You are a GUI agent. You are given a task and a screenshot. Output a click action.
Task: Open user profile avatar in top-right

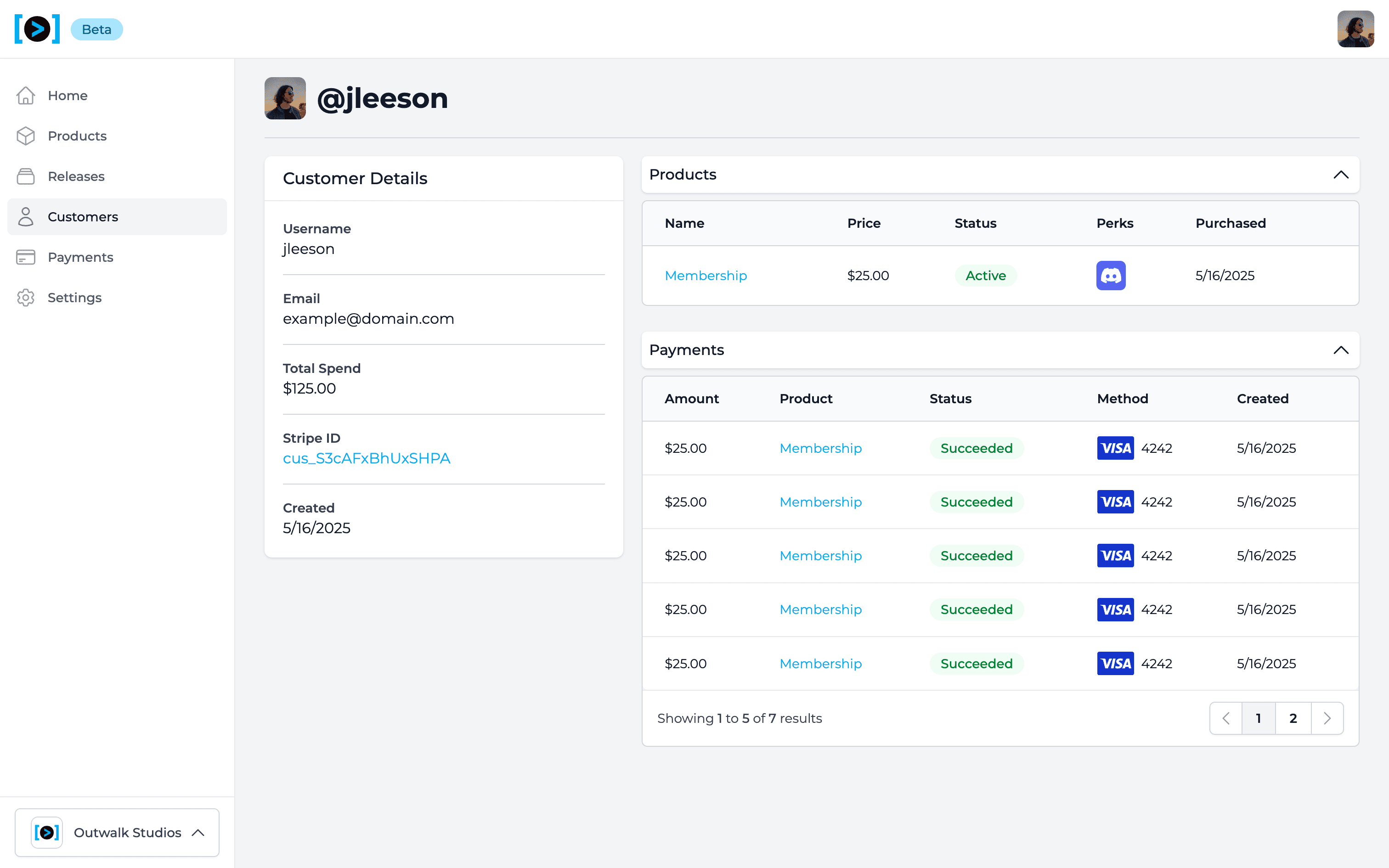coord(1355,28)
